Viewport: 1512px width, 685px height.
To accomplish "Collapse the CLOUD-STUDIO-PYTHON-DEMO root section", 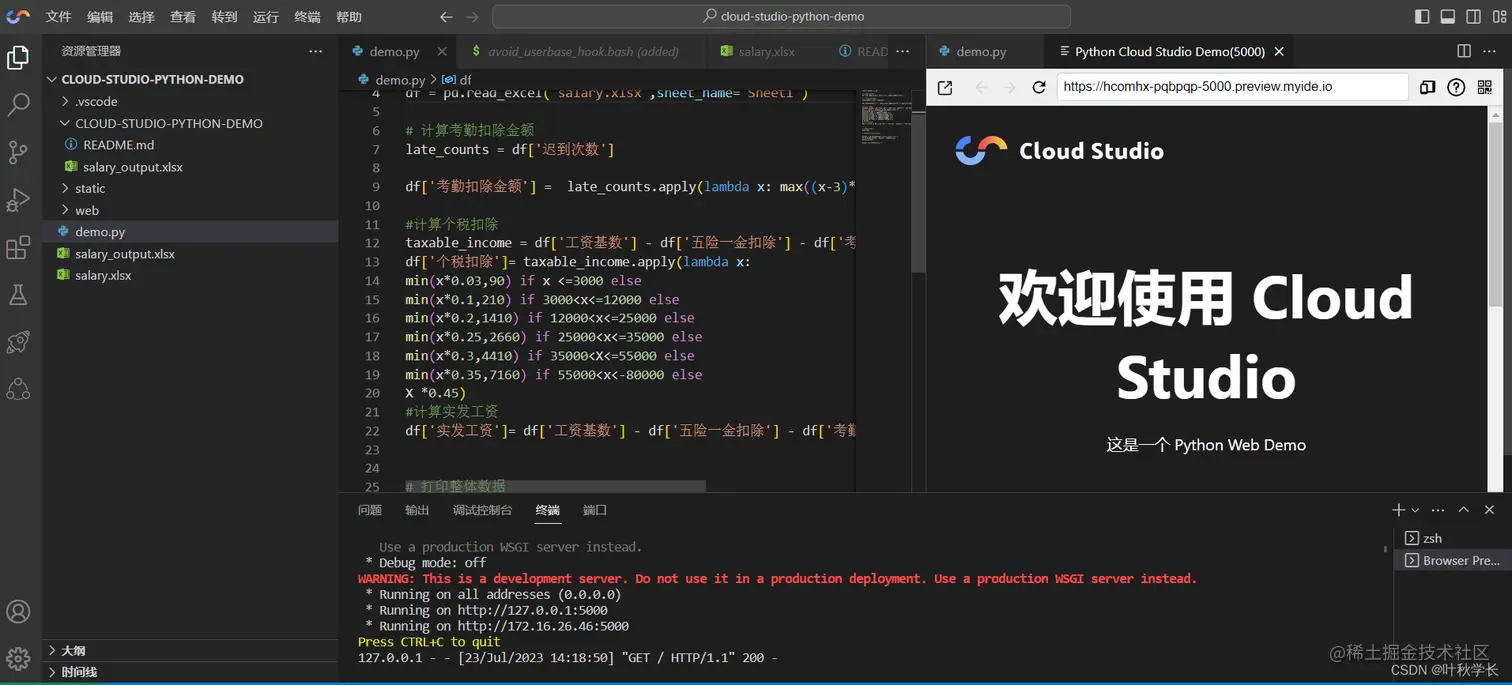I will (x=190, y=79).
